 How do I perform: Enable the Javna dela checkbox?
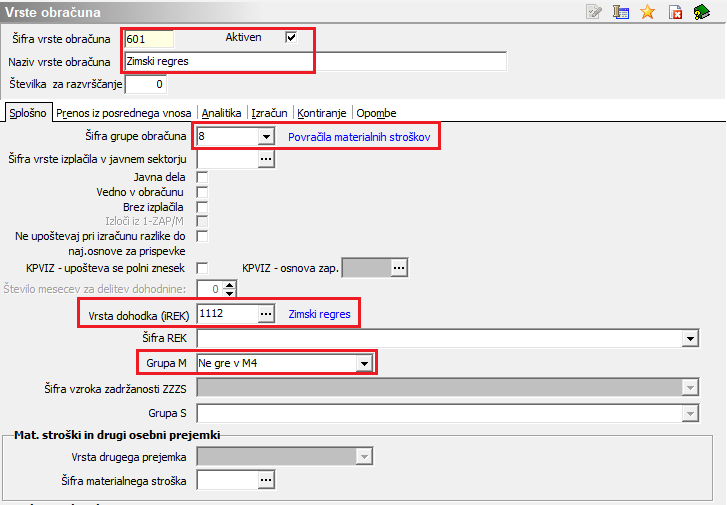[x=202, y=177]
